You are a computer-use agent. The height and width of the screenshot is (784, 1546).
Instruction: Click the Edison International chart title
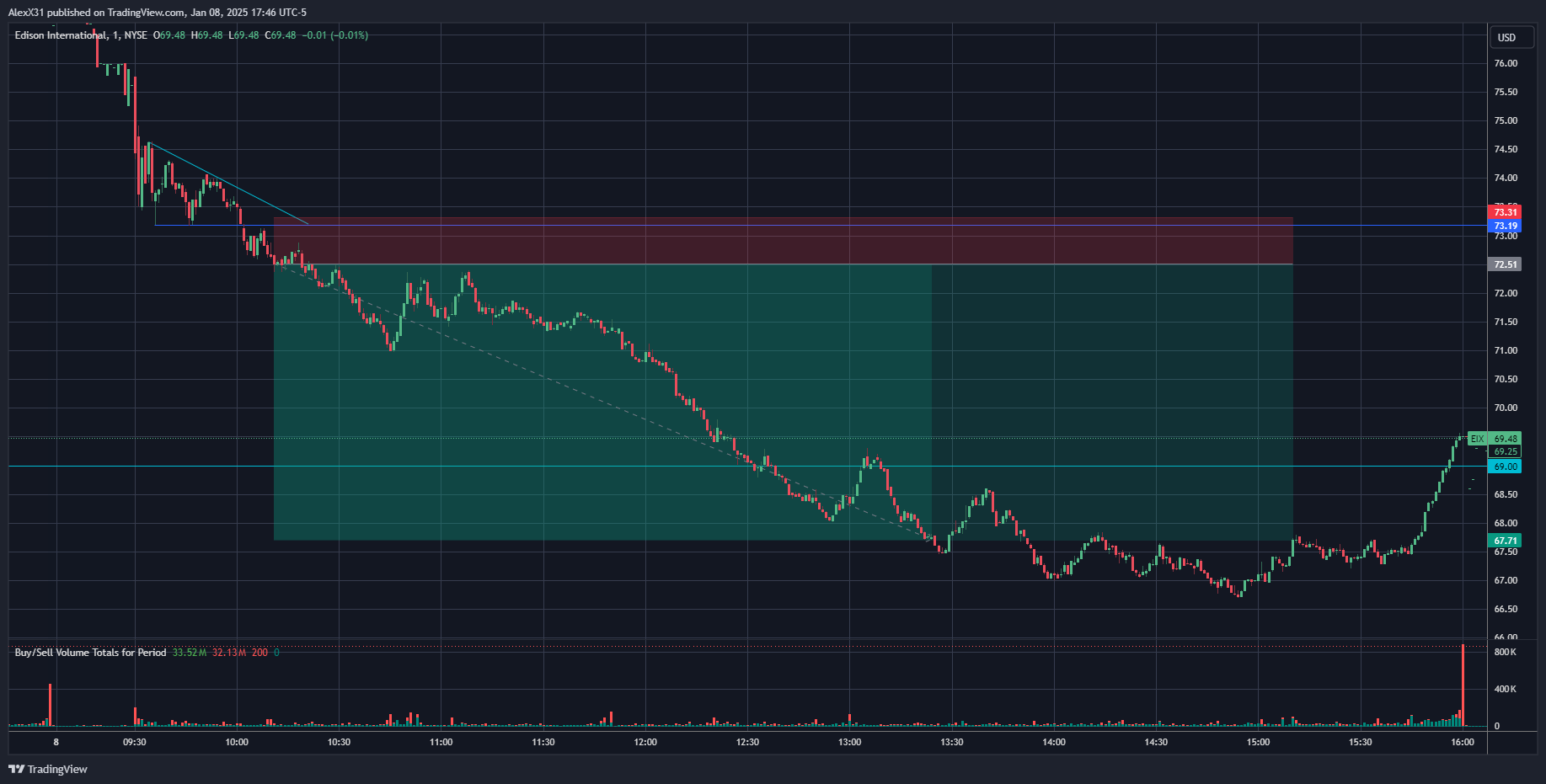point(61,35)
